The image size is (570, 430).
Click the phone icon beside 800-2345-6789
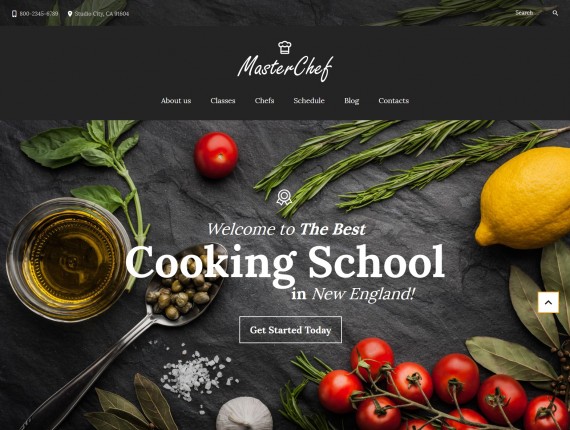(14, 14)
